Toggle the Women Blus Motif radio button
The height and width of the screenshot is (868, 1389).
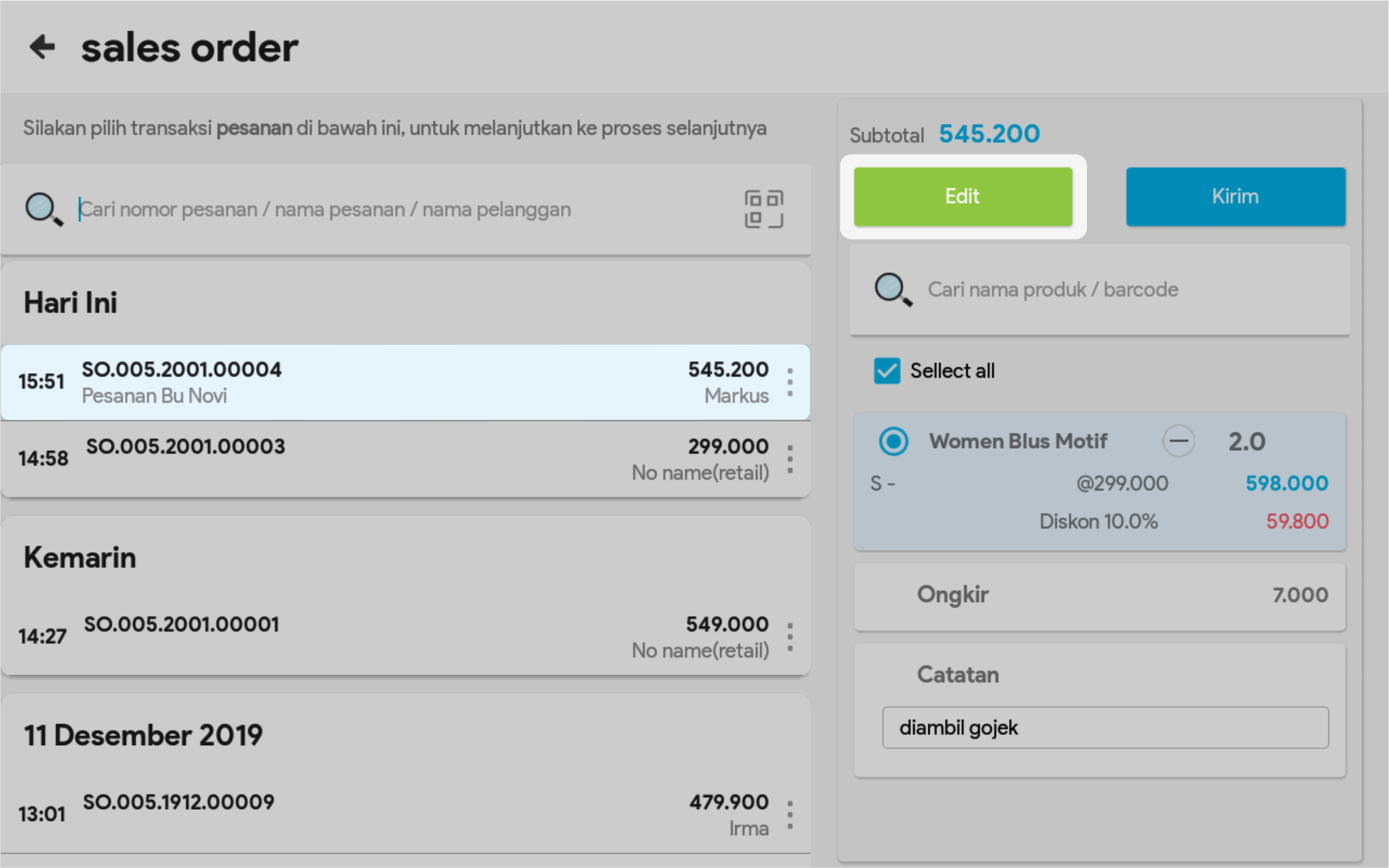point(893,441)
